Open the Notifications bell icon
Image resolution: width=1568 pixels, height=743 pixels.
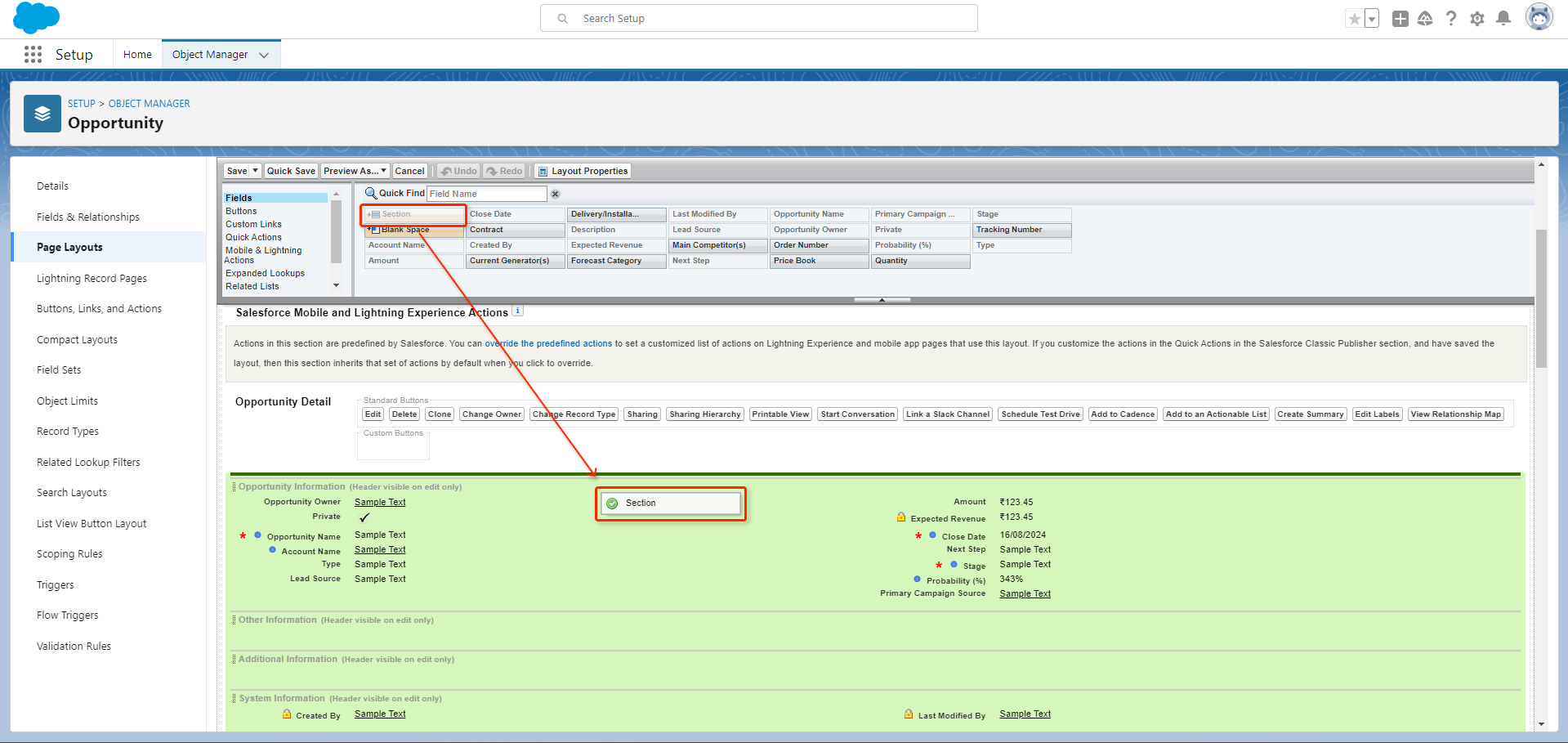(1503, 19)
